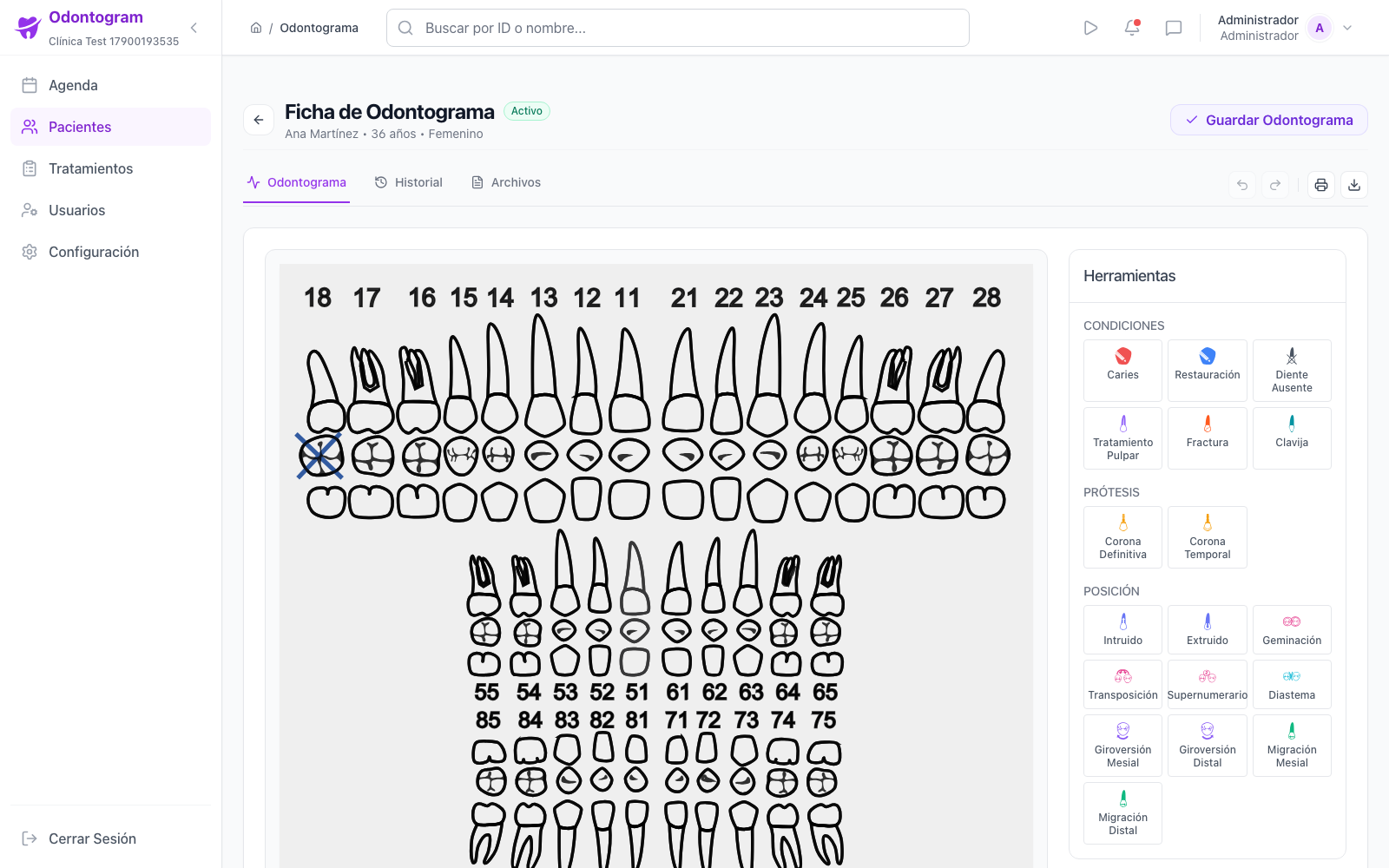This screenshot has width=1389, height=868.
Task: Print the odontogram with printer icon
Action: pyautogui.click(x=1321, y=185)
